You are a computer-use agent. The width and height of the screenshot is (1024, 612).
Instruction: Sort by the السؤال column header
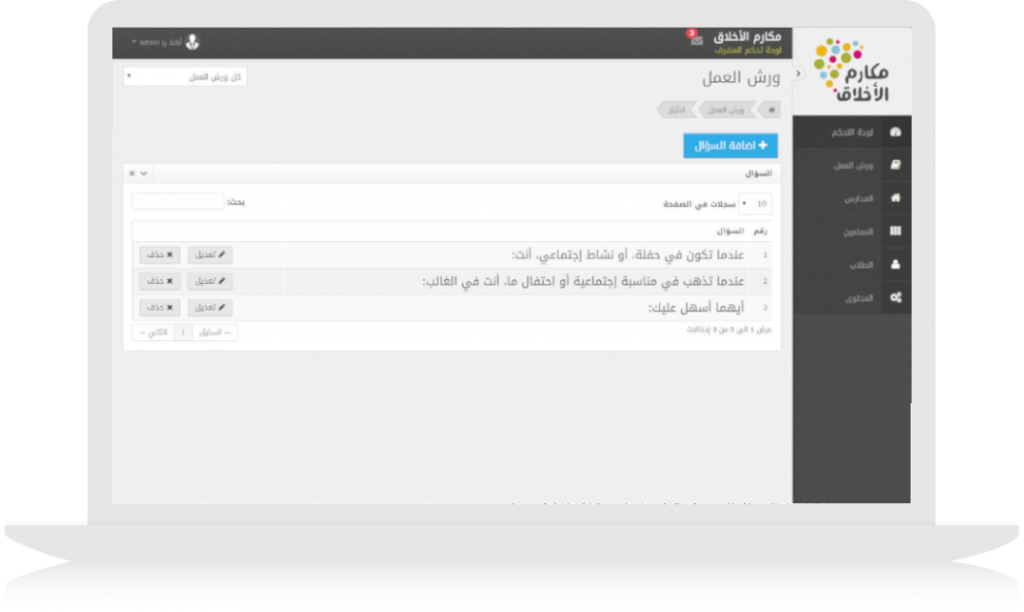tap(730, 231)
